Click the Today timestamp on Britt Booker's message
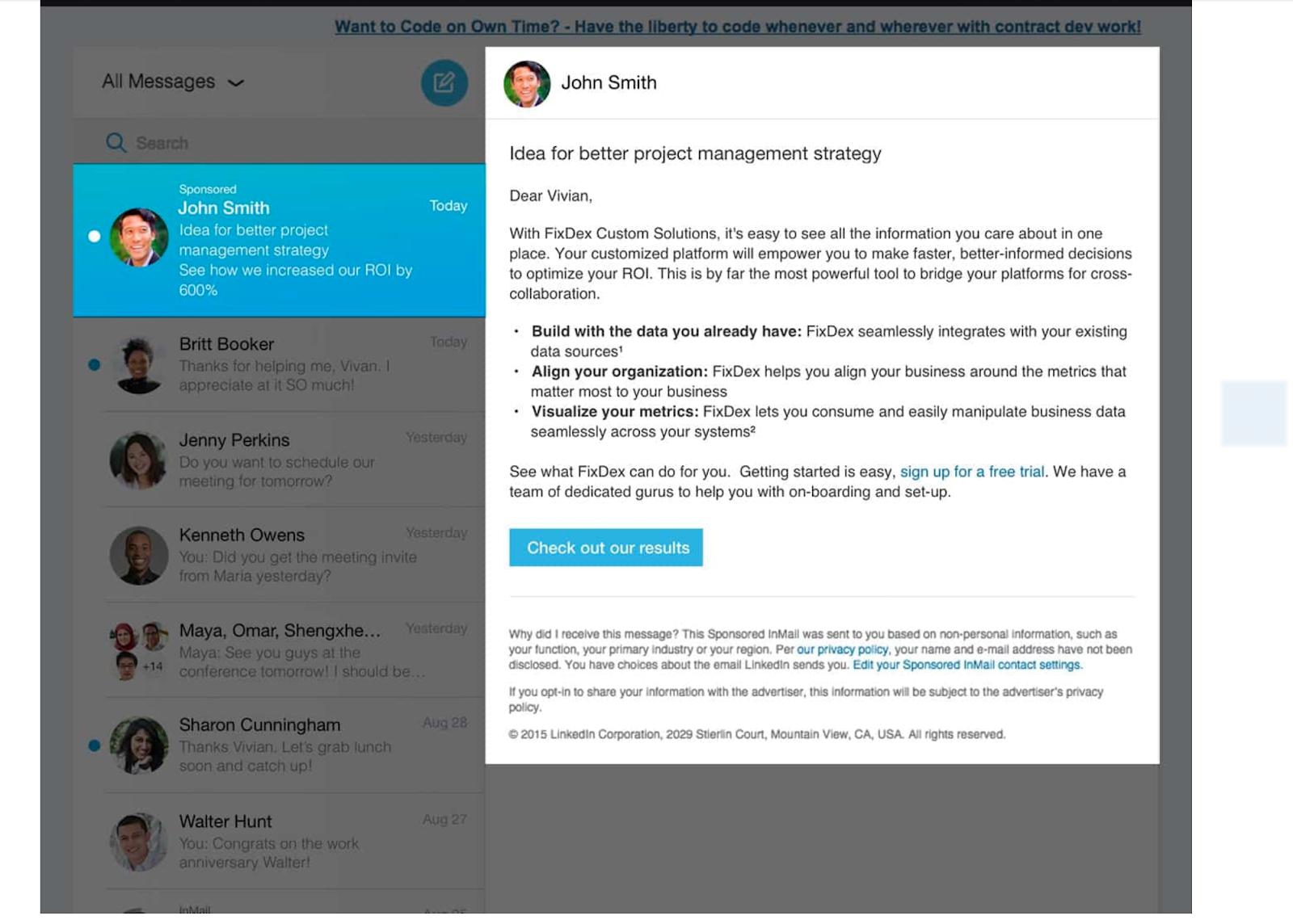1293x924 pixels. tap(449, 342)
